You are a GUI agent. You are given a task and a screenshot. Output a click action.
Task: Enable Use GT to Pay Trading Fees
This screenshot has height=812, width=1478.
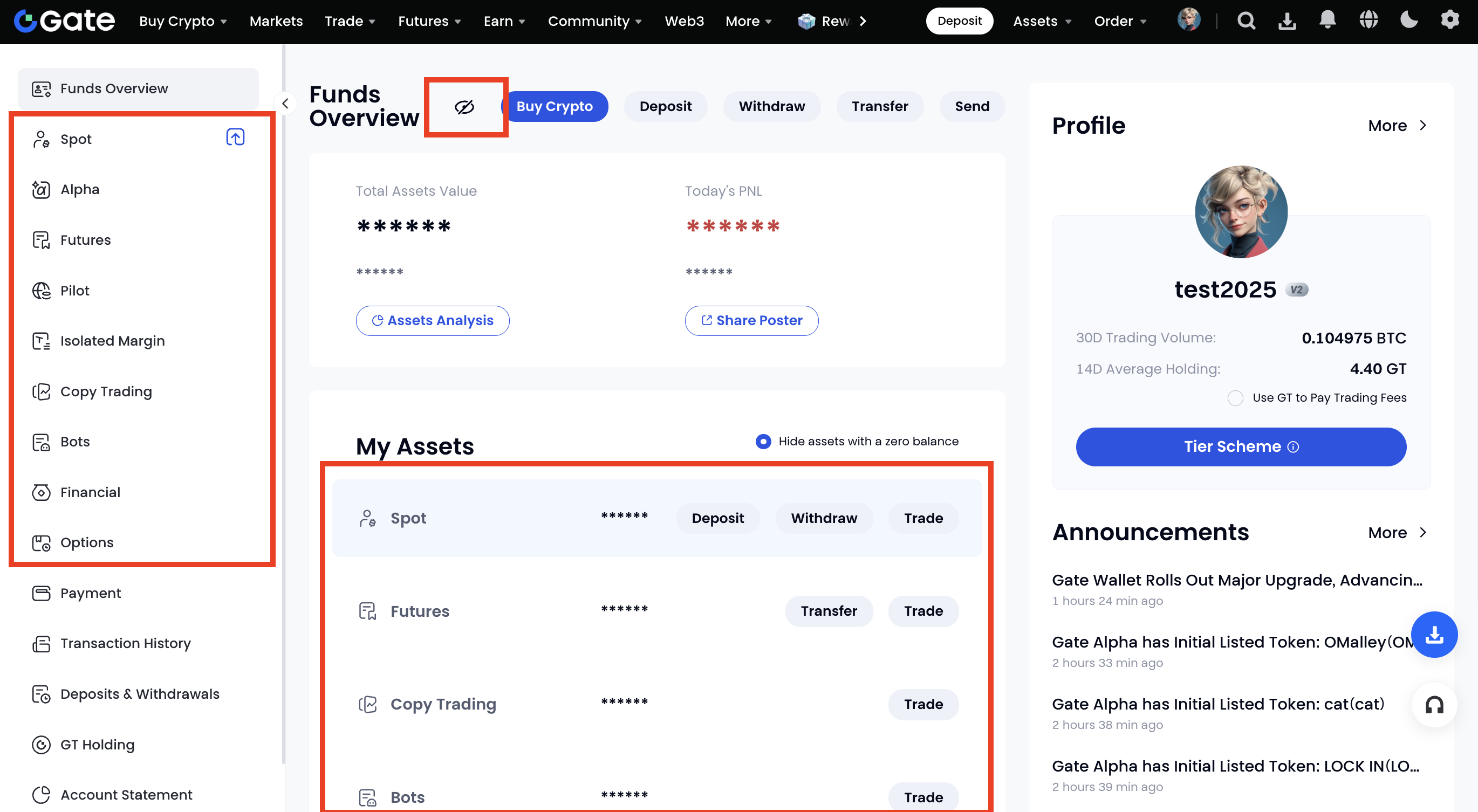[x=1235, y=398]
